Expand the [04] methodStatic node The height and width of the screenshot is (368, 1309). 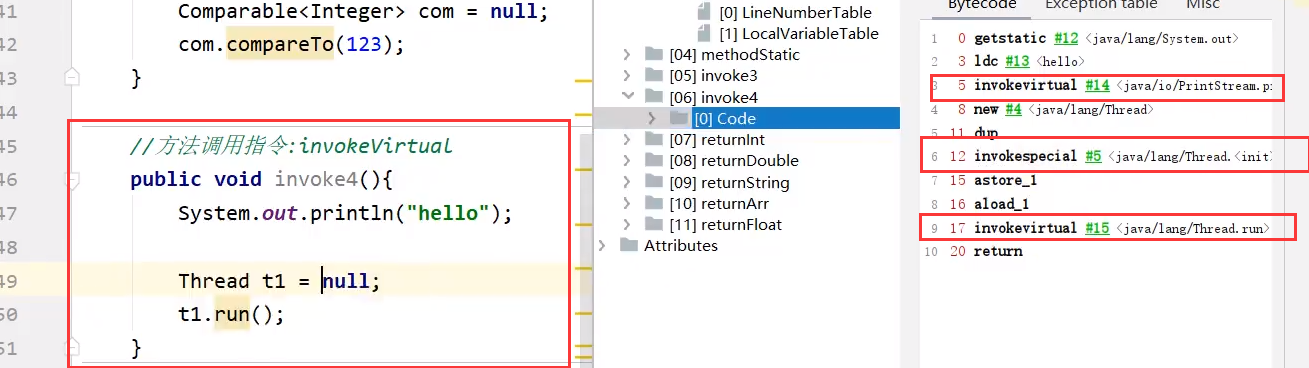[x=627, y=55]
